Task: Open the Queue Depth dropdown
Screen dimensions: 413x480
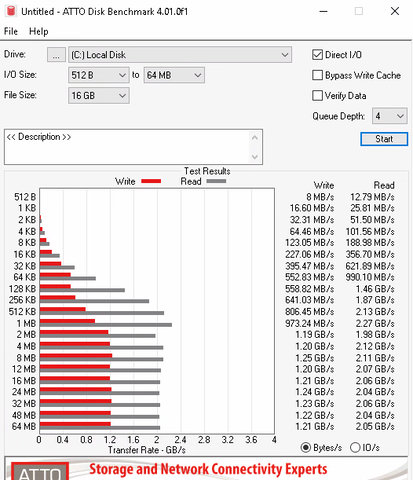Action: (x=390, y=116)
